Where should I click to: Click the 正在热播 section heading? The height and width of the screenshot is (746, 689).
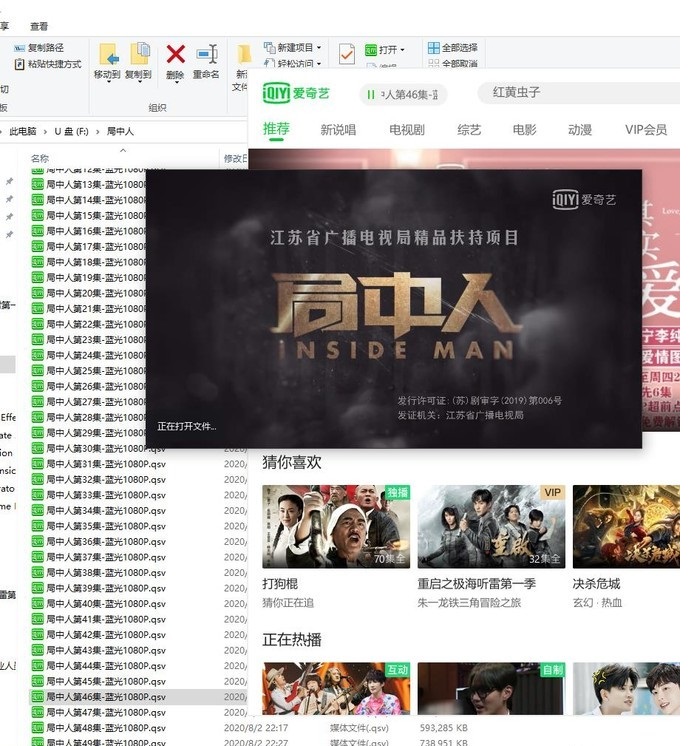coord(292,639)
